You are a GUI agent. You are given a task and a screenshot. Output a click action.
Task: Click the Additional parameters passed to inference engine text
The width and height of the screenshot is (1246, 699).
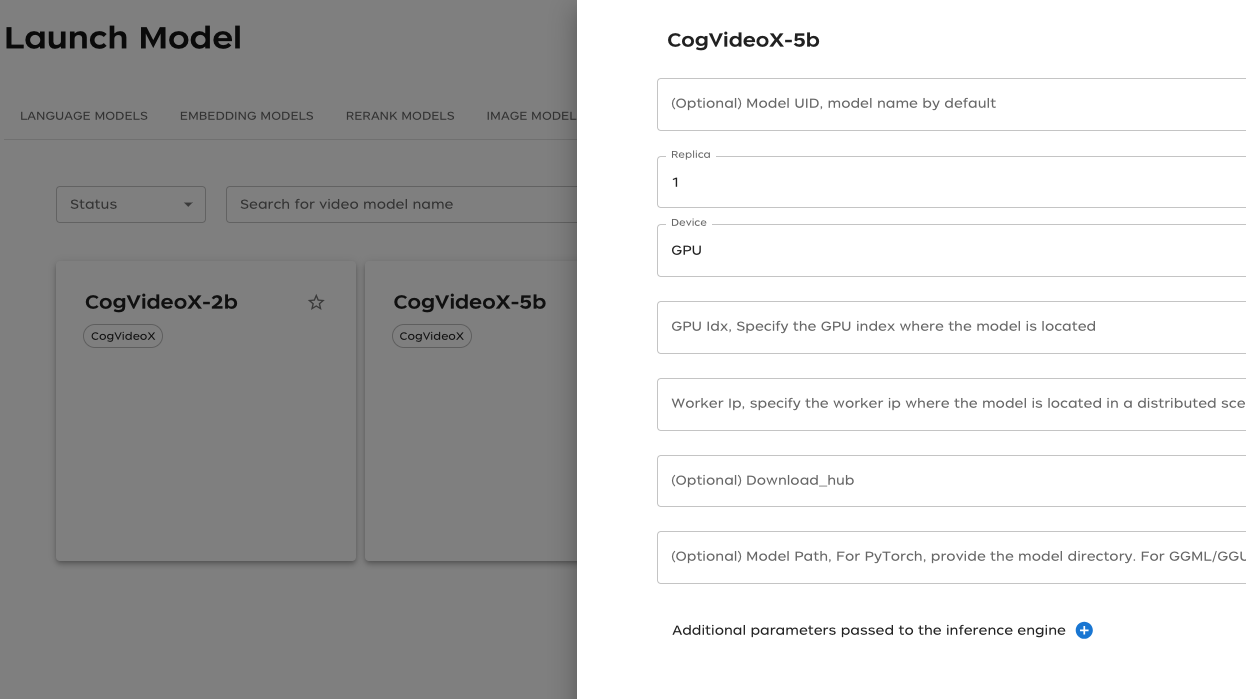868,630
